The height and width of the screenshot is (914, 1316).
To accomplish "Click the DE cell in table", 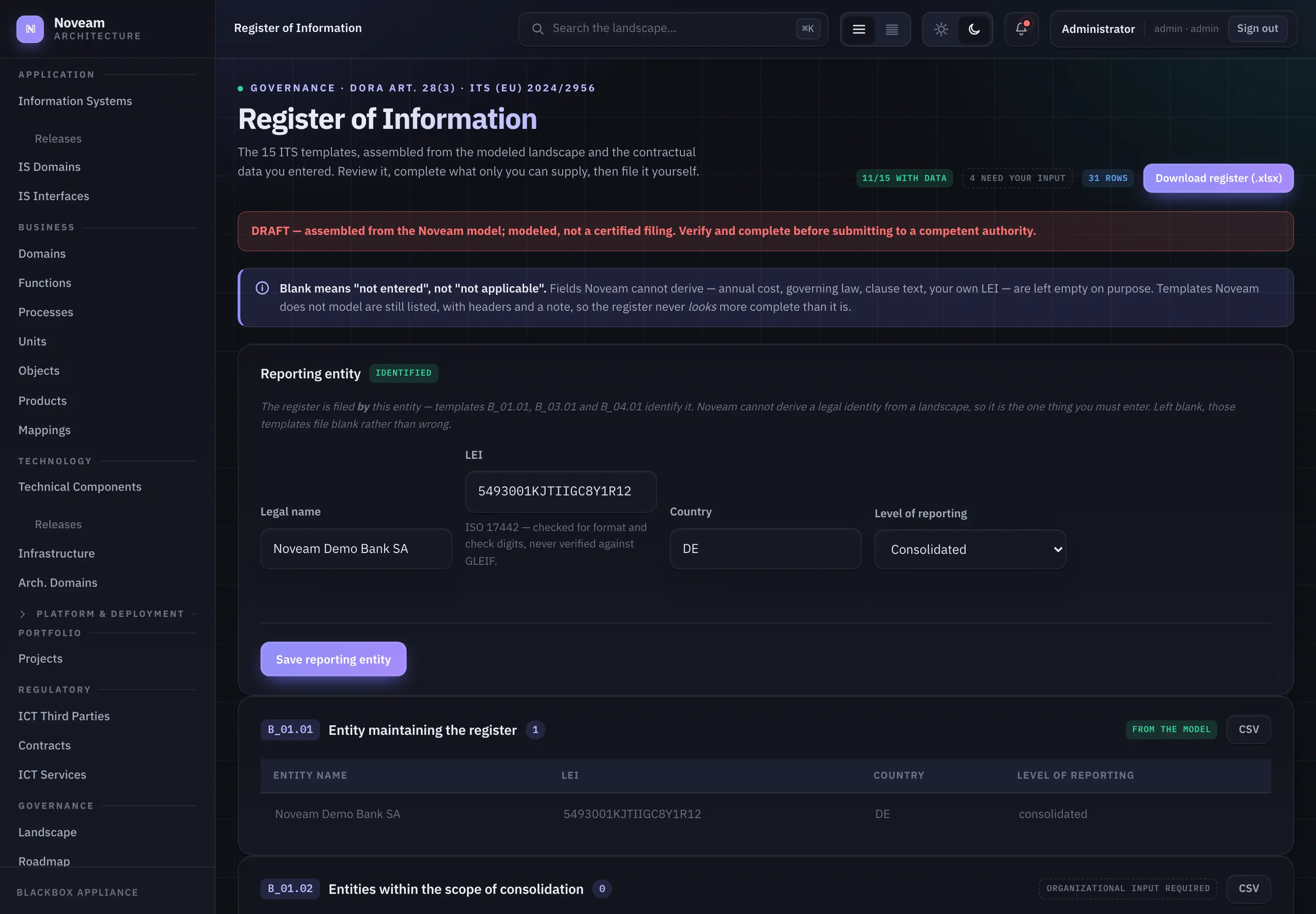I will pyautogui.click(x=882, y=814).
